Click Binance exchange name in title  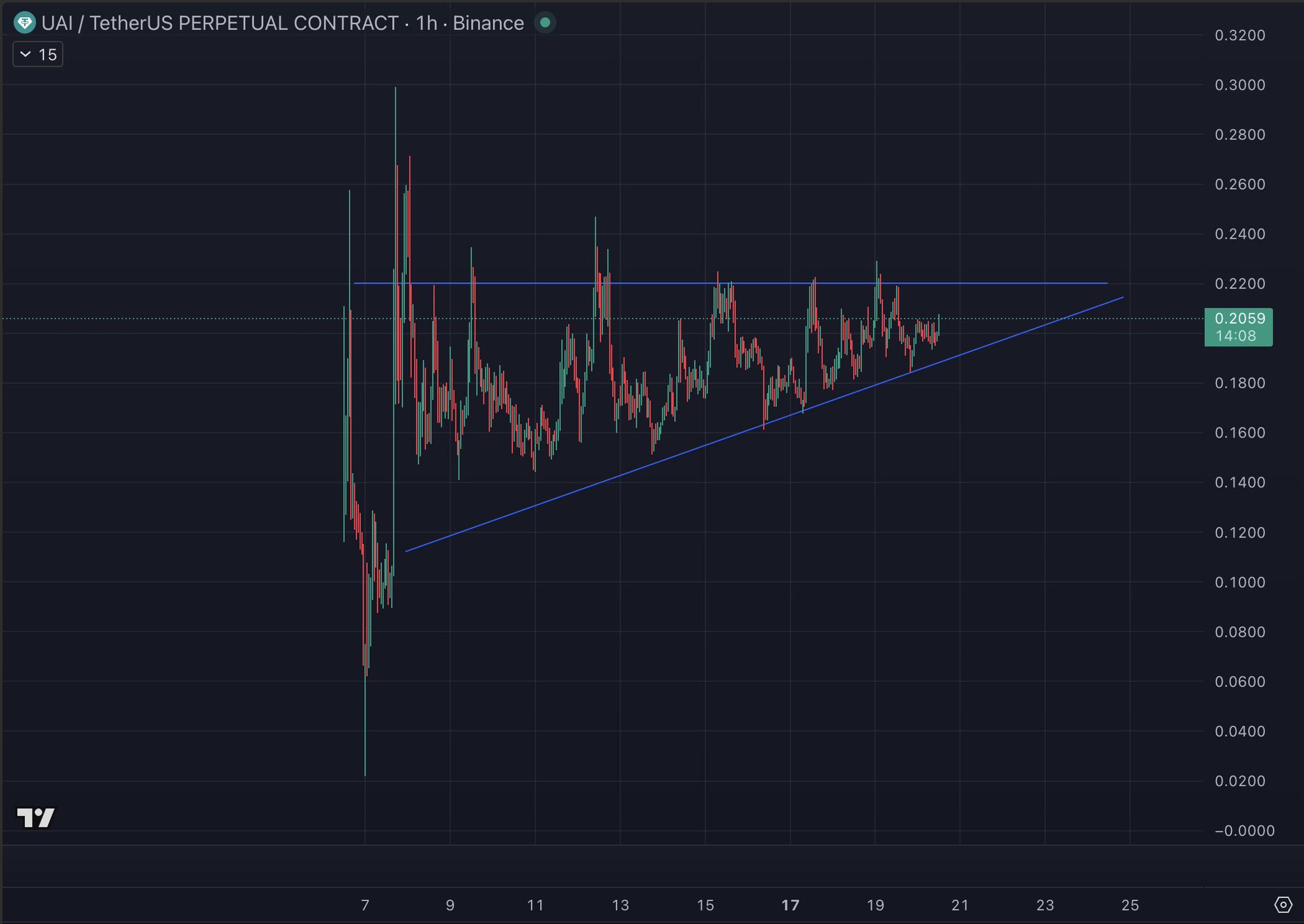(x=488, y=24)
